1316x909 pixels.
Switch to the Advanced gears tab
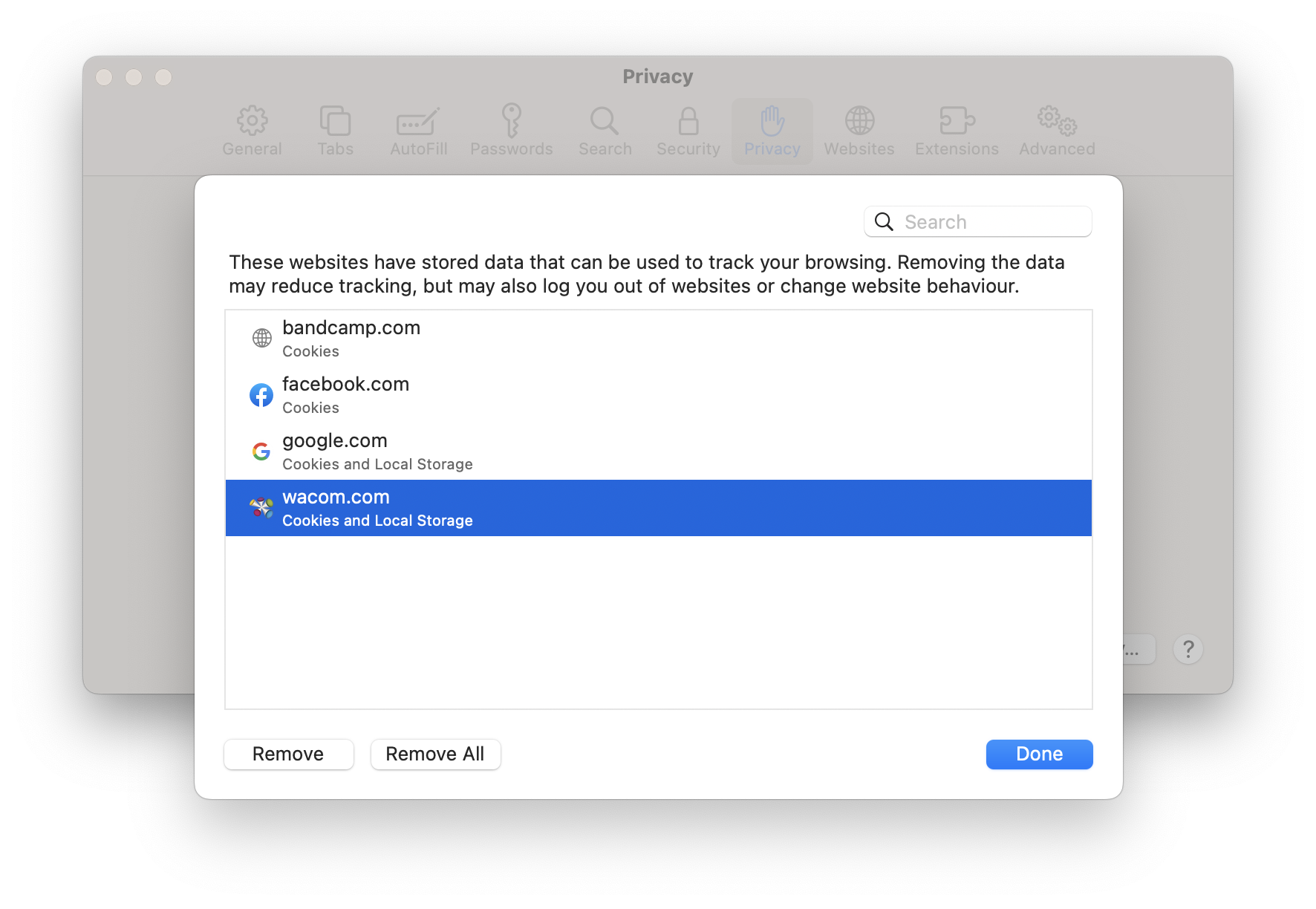(x=1057, y=130)
